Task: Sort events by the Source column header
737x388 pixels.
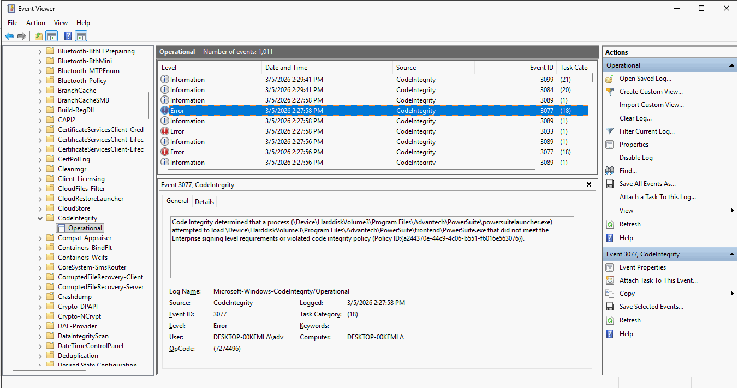Action: (x=433, y=68)
